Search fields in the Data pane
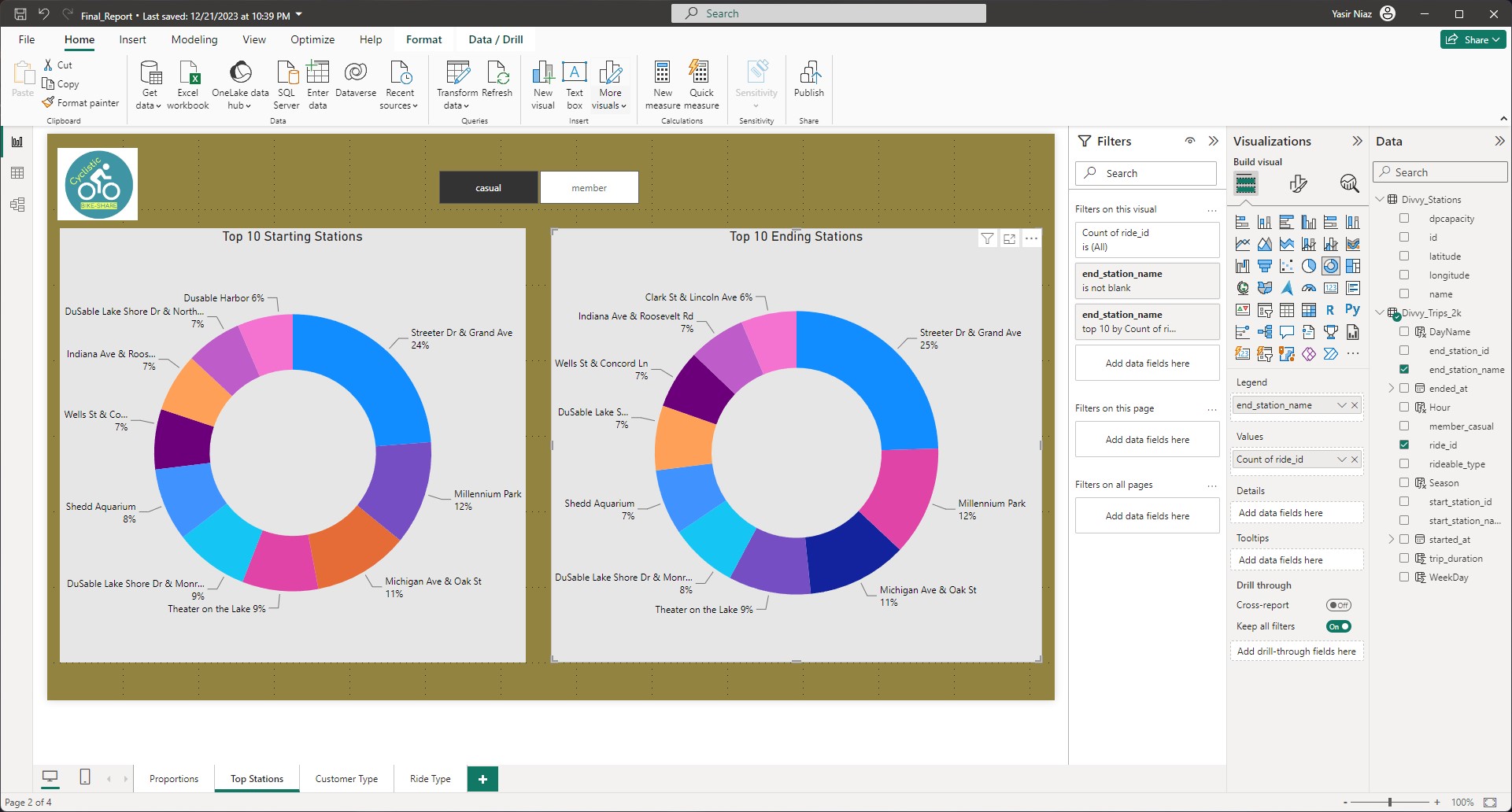The image size is (1512, 812). tap(1440, 172)
